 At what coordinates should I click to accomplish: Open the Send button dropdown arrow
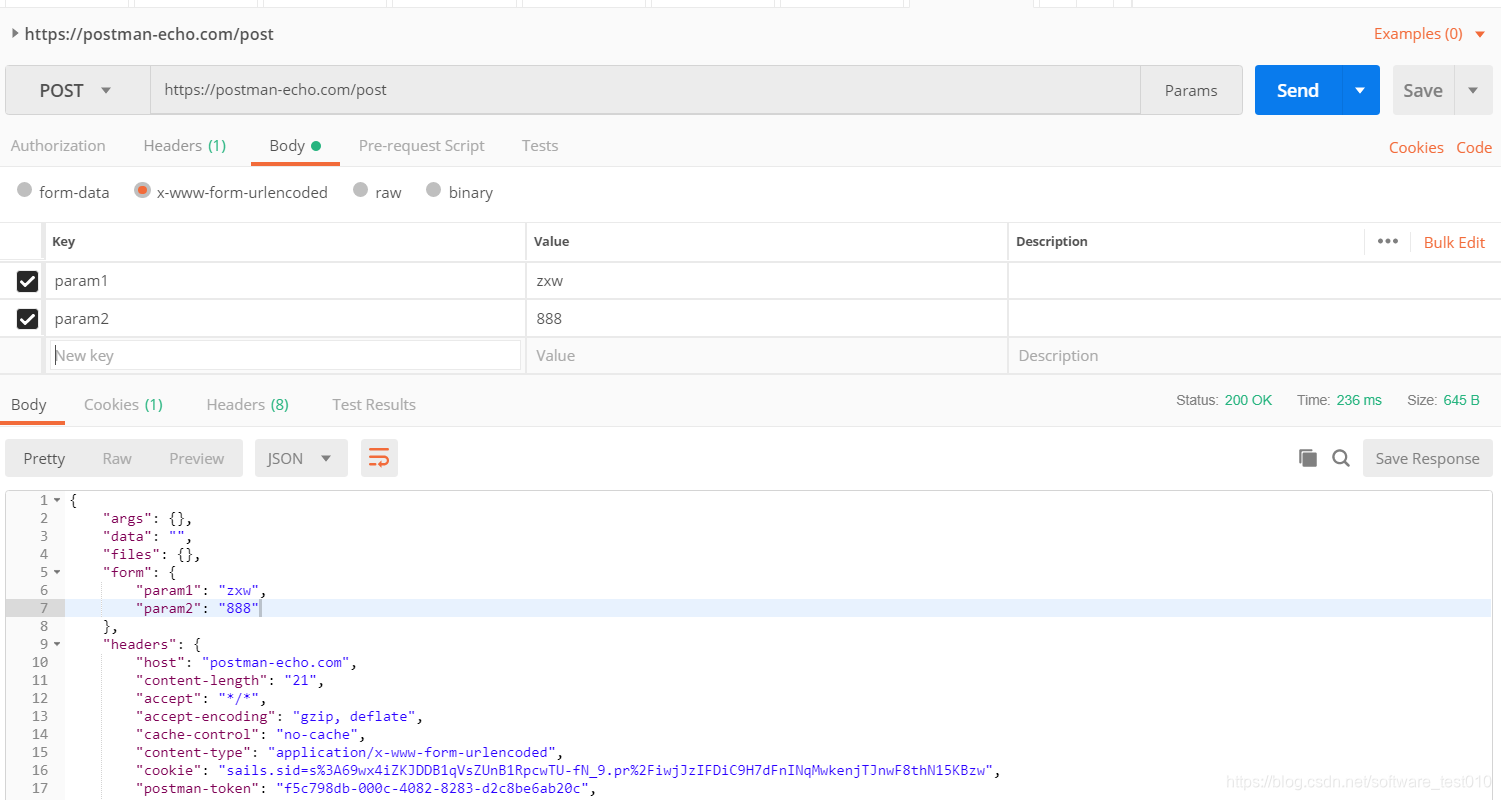pyautogui.click(x=1360, y=90)
